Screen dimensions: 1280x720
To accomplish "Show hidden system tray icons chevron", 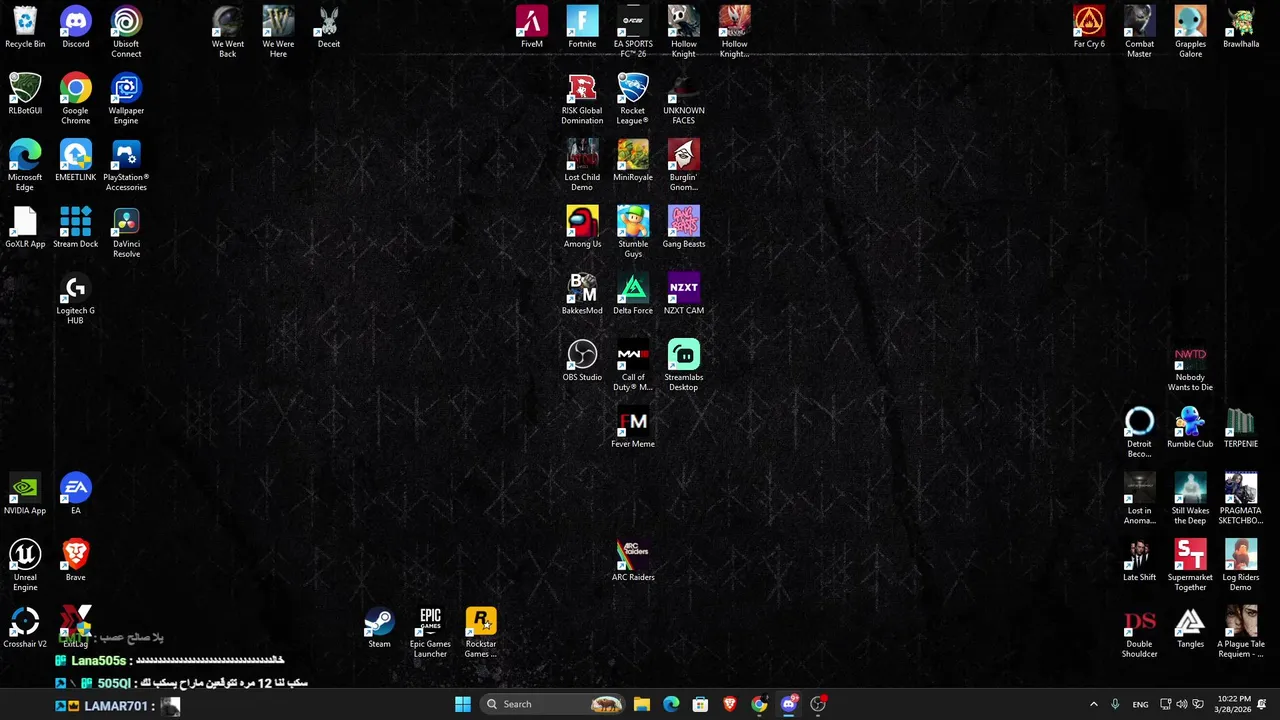I will [x=1093, y=704].
